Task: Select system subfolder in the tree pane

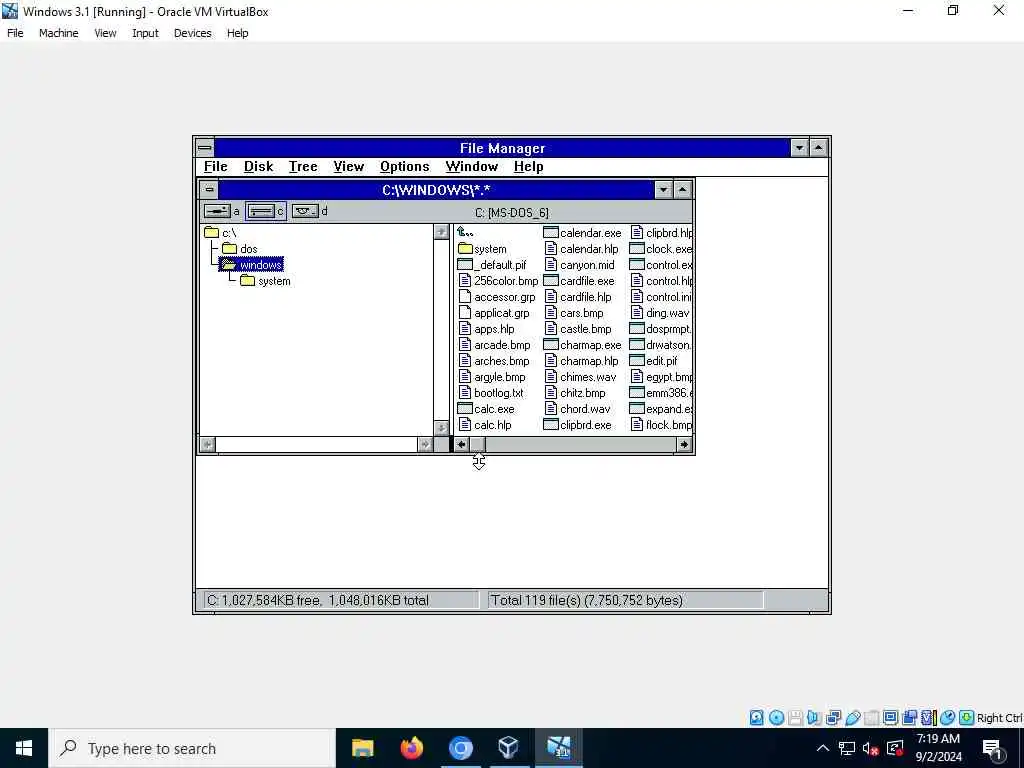Action: 265,281
